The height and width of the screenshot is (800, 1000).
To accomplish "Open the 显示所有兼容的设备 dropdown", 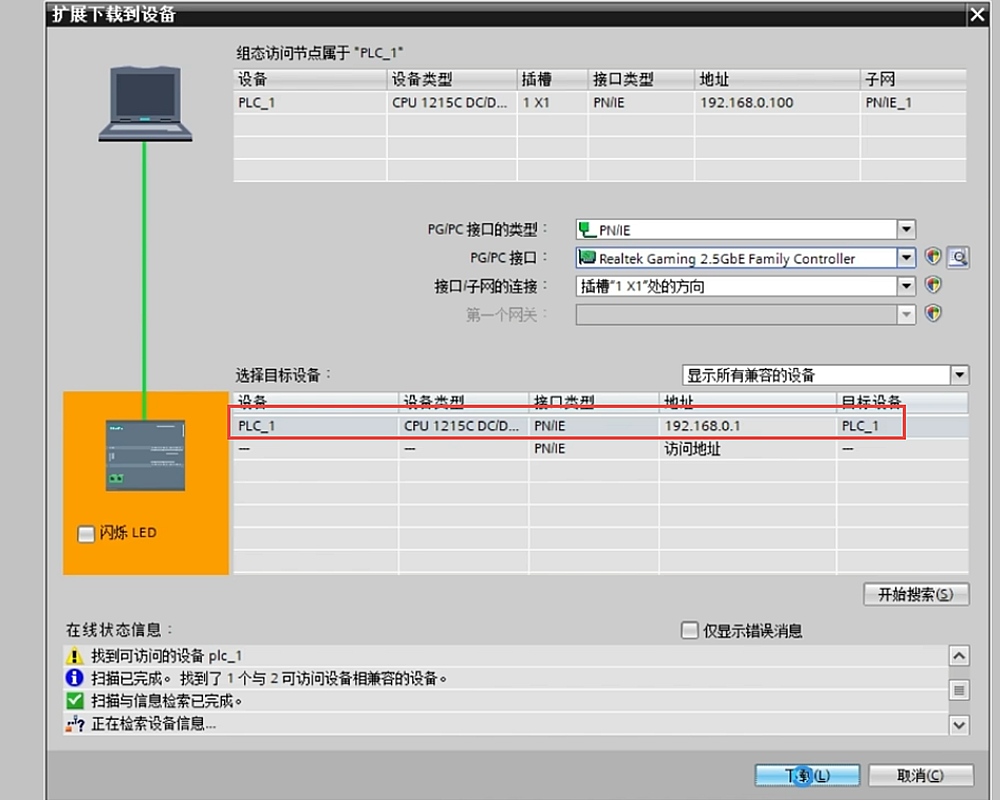I will pyautogui.click(x=959, y=375).
